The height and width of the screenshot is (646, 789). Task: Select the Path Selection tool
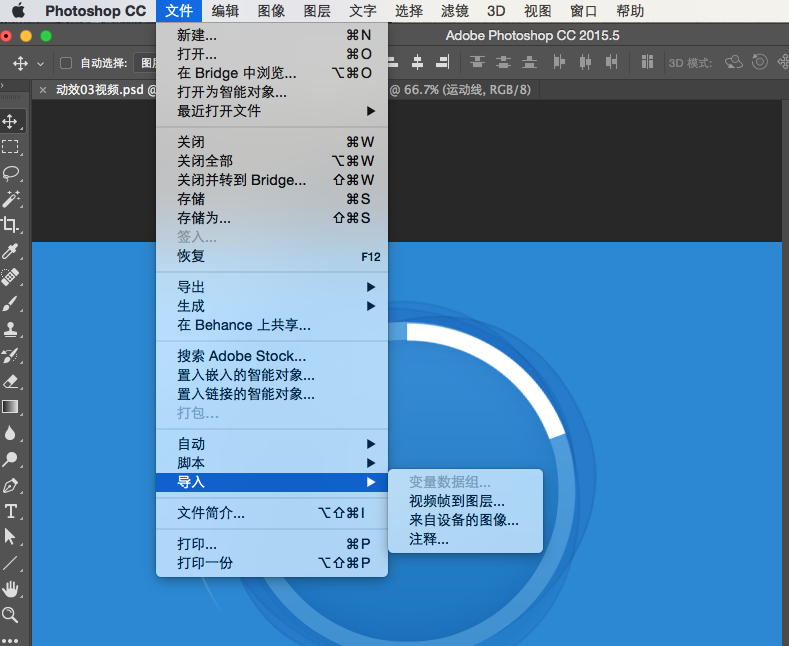(x=10, y=537)
